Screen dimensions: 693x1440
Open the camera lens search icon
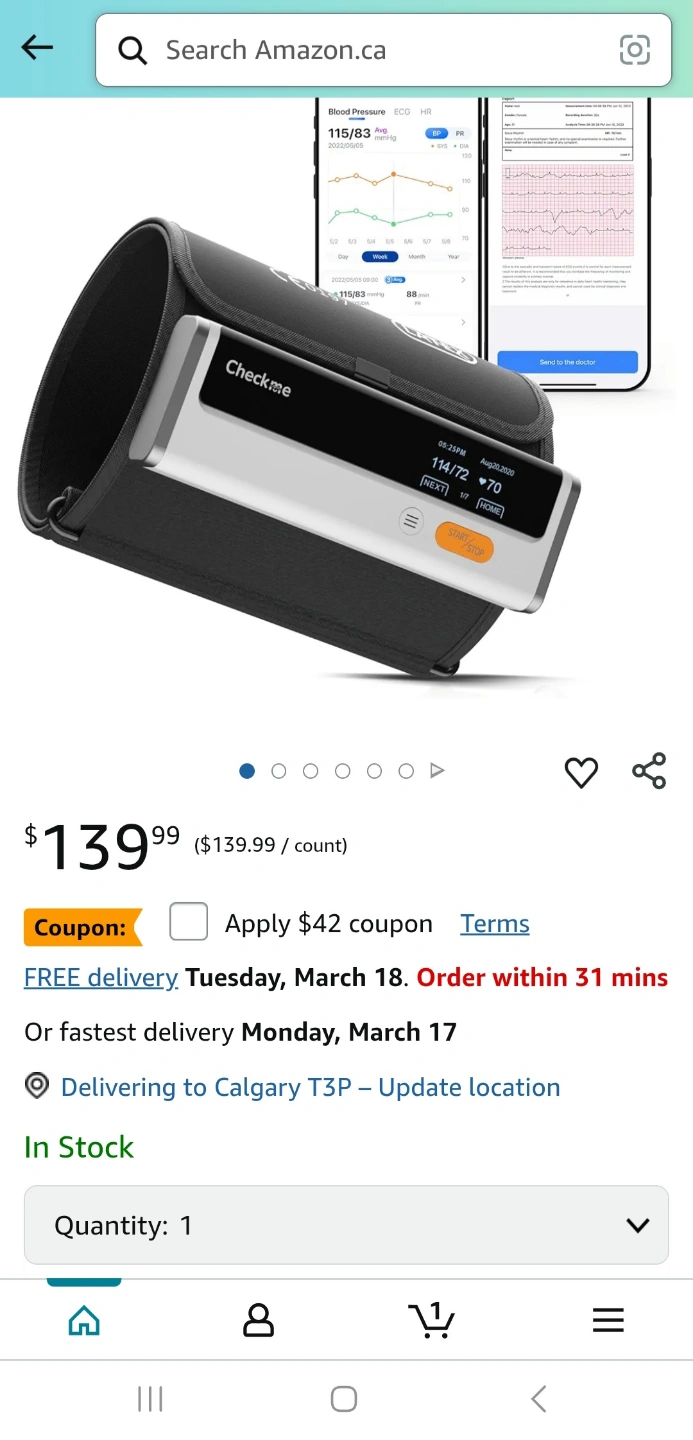(635, 50)
